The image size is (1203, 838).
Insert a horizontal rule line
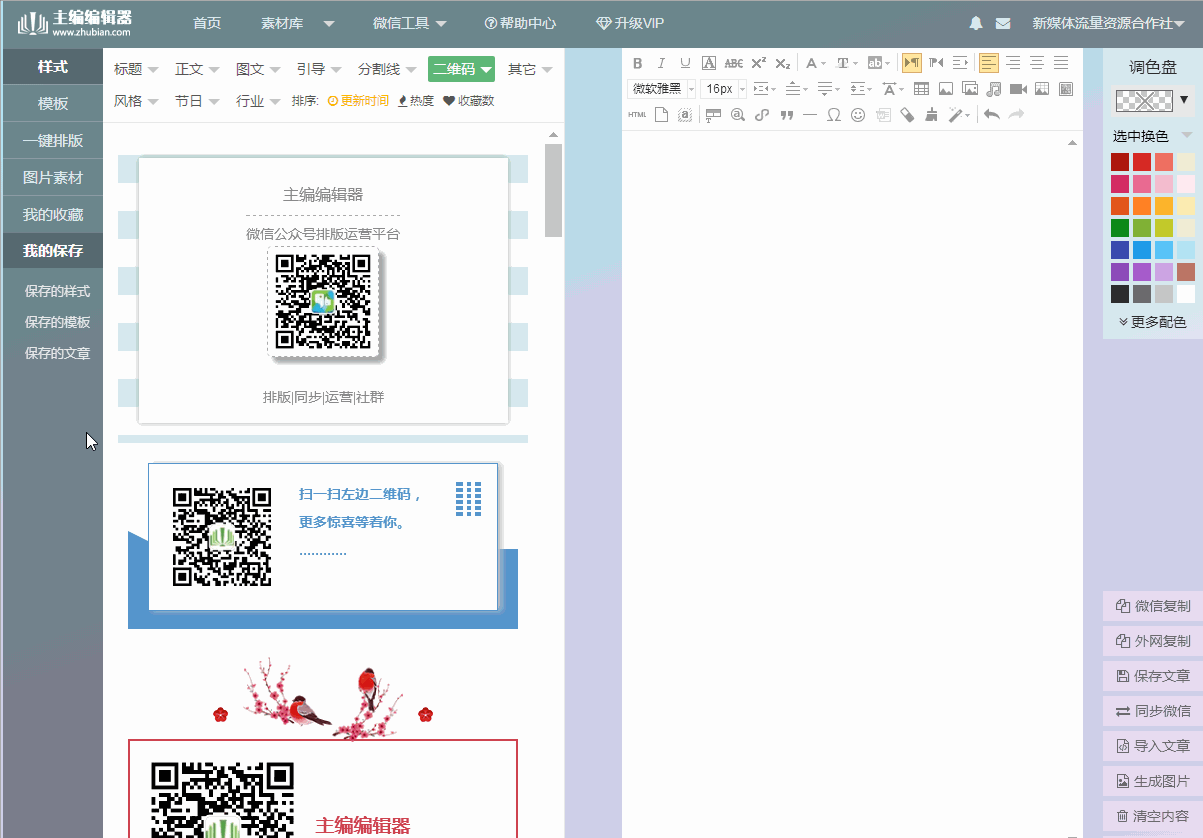[x=810, y=115]
